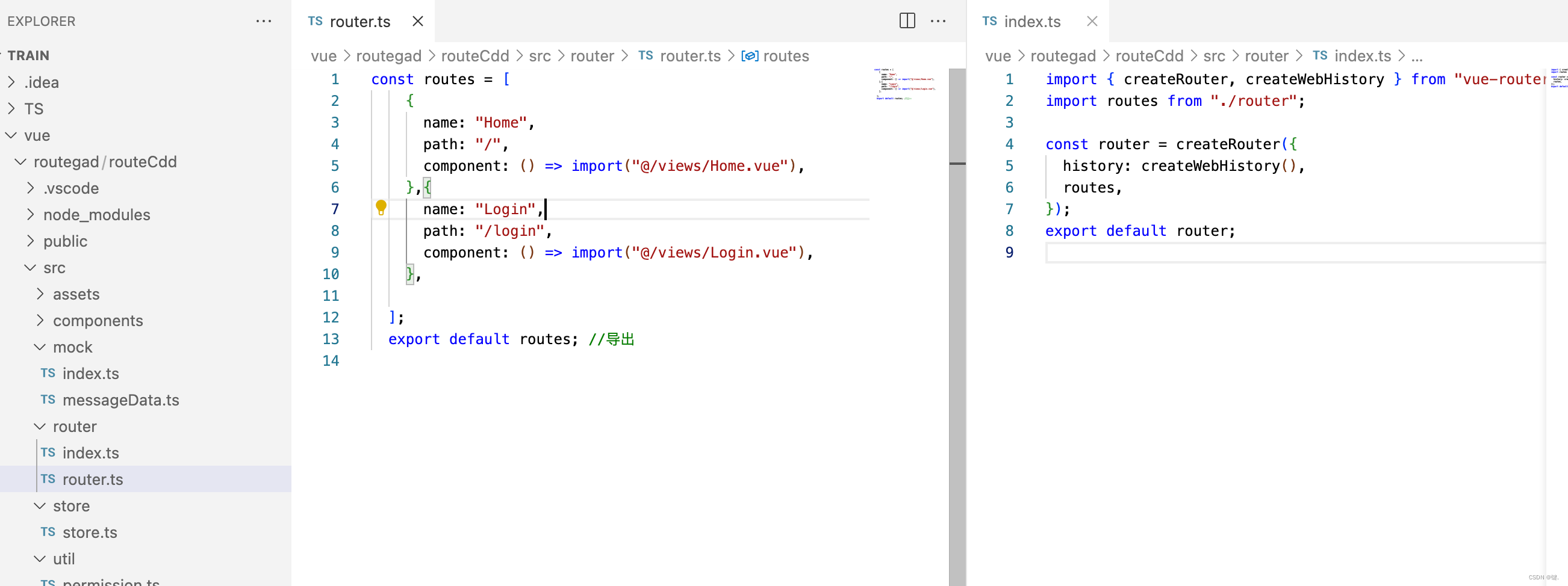
Task: Expand the node_modules folder
Action: point(146,215)
